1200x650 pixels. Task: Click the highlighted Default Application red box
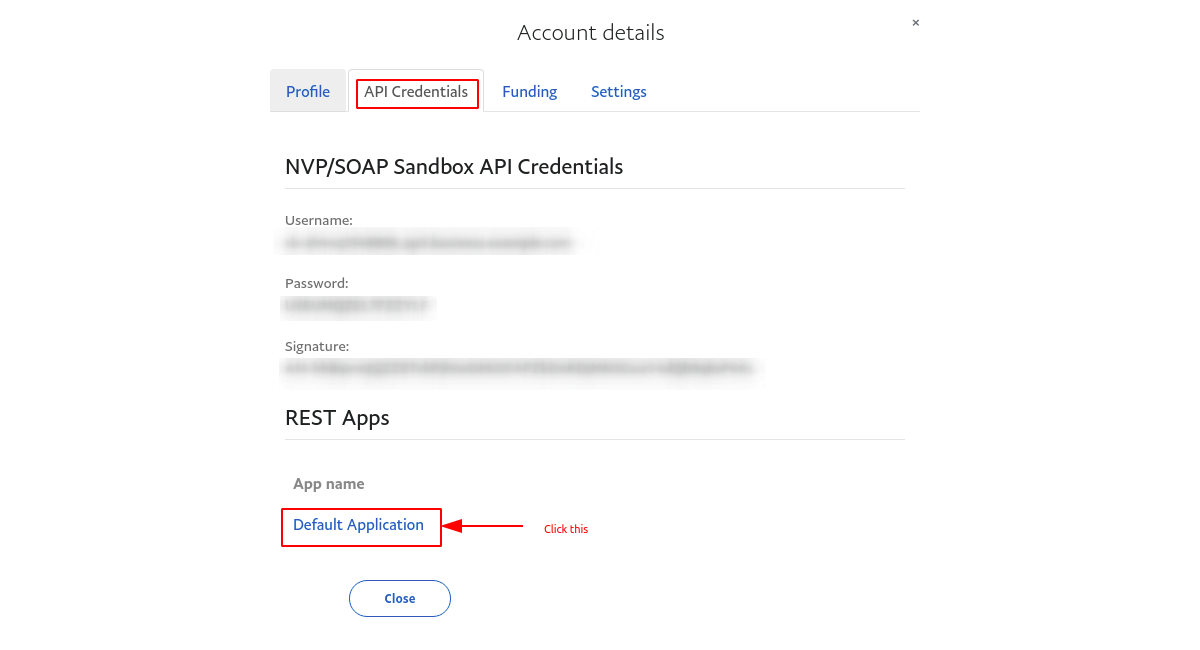(361, 527)
